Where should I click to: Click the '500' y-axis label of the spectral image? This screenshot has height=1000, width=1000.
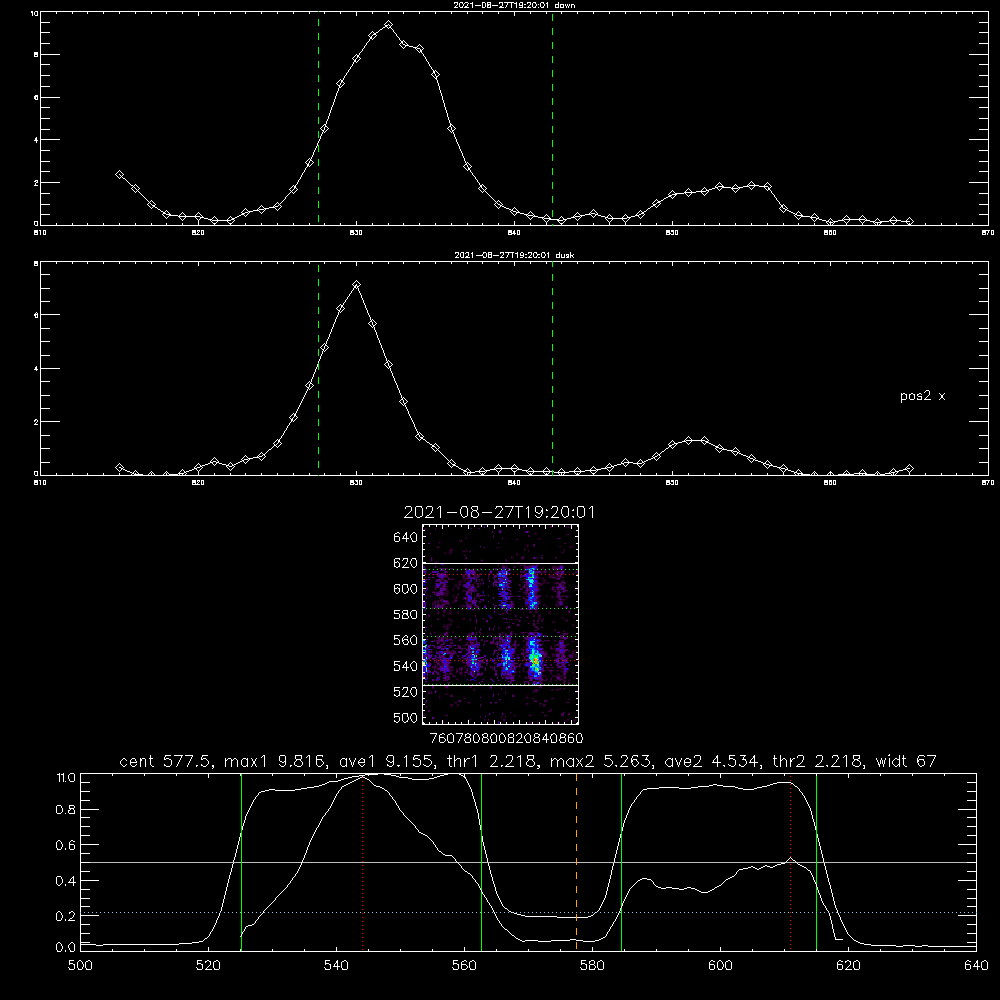point(405,717)
